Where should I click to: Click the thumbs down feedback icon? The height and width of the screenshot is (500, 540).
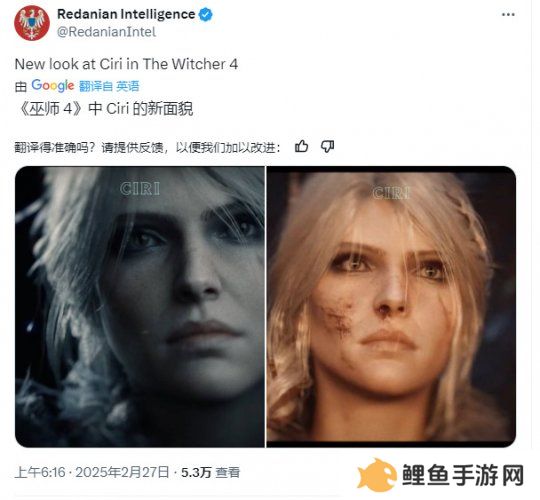coord(328,147)
